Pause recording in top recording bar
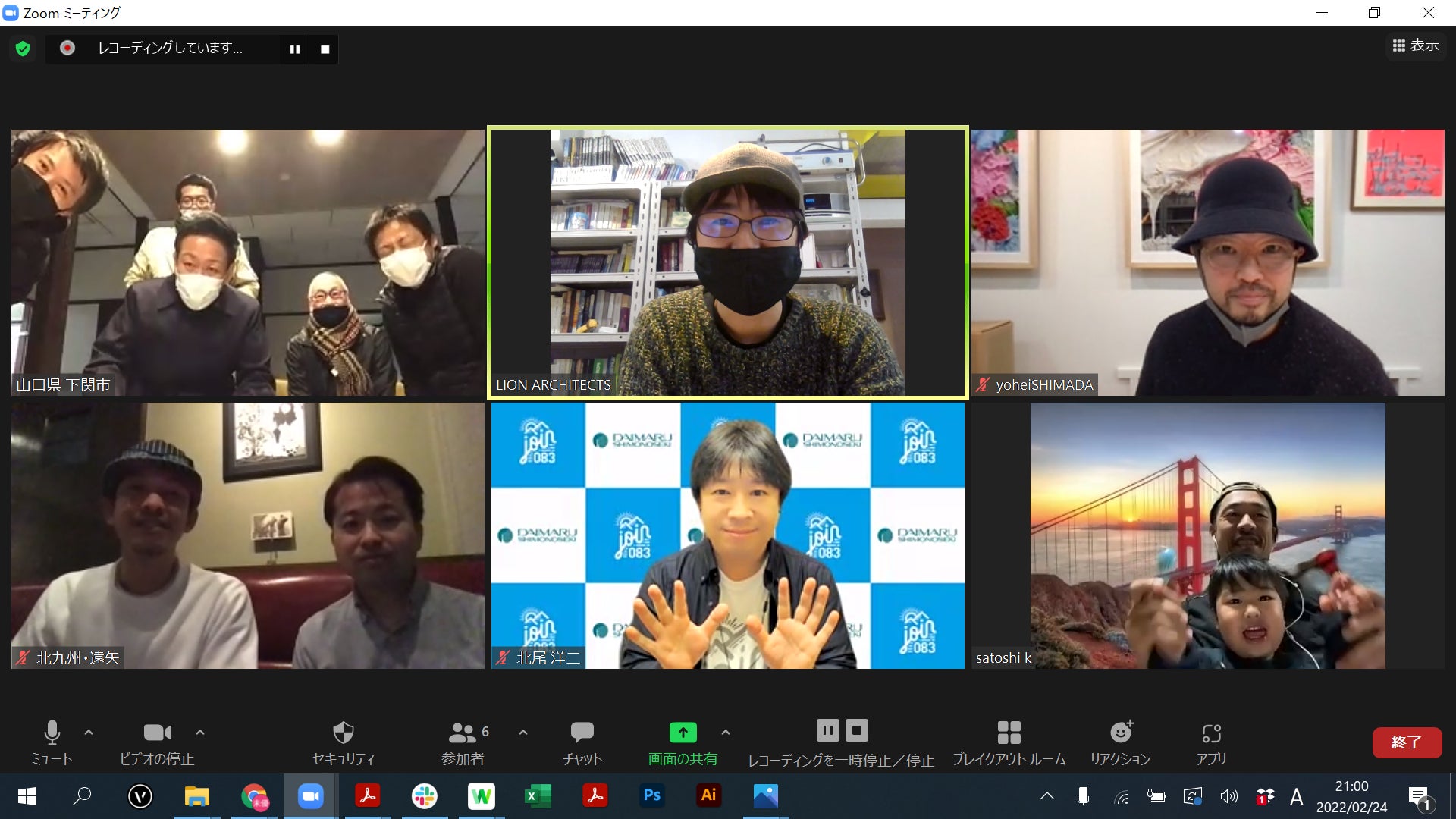Viewport: 1456px width, 819px height. [295, 49]
